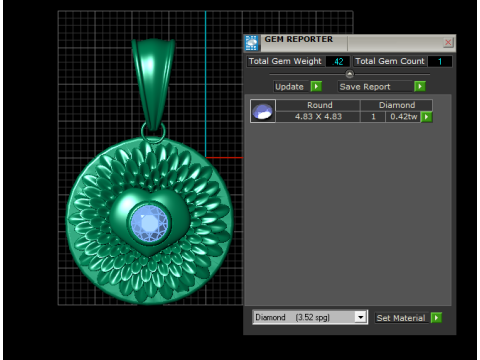The width and height of the screenshot is (480, 360).
Task: Click the Total Gem Weight label
Action: pyautogui.click(x=285, y=61)
